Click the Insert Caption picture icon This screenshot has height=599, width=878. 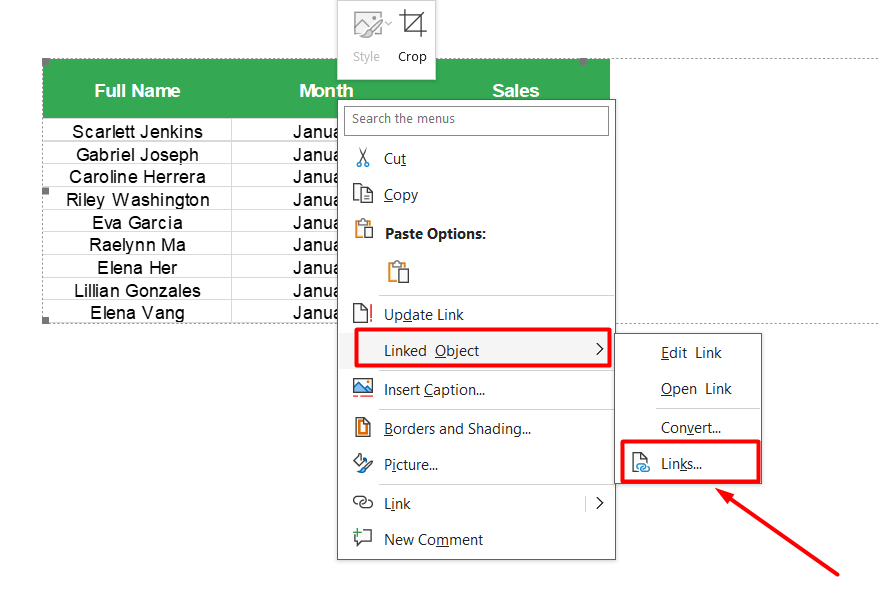362,388
